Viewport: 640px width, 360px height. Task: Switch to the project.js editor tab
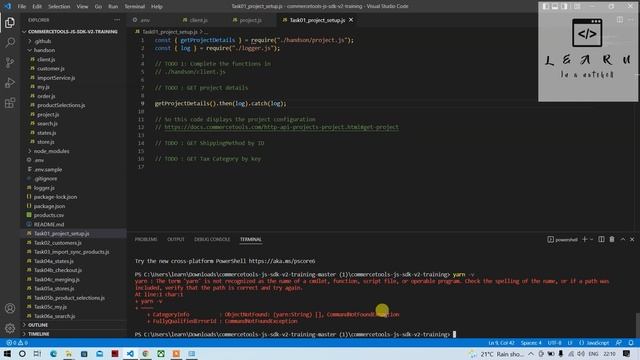(250, 20)
